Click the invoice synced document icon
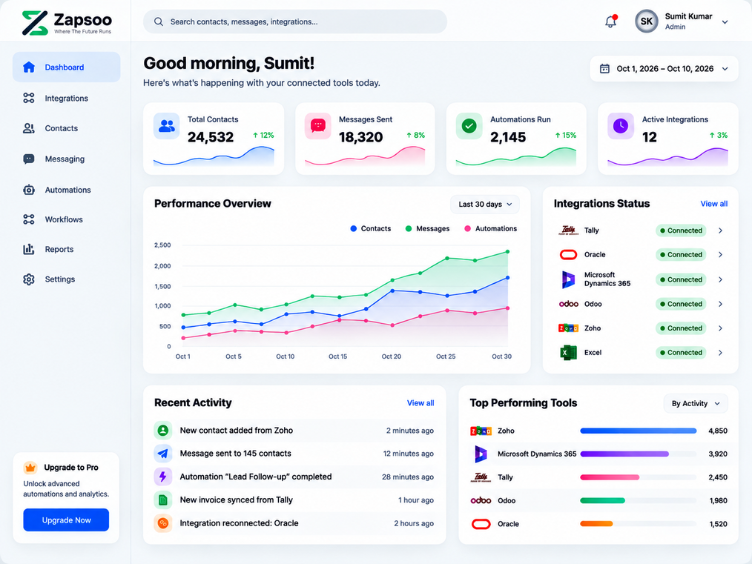 click(163, 500)
